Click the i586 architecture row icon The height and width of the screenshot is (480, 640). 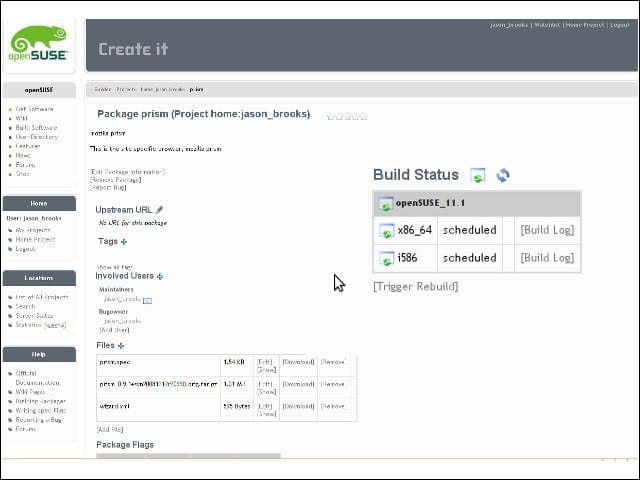click(x=387, y=258)
